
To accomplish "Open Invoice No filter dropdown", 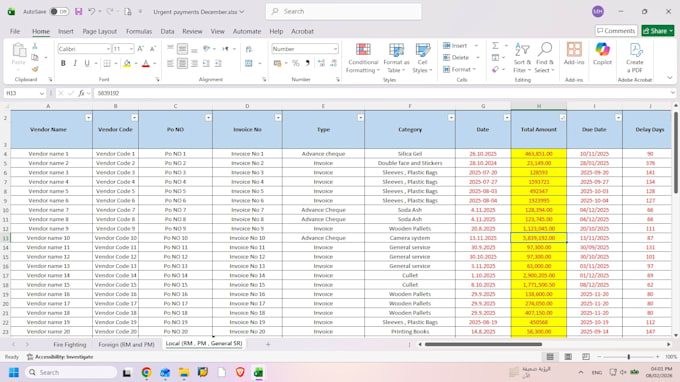I will pyautogui.click(x=278, y=118).
